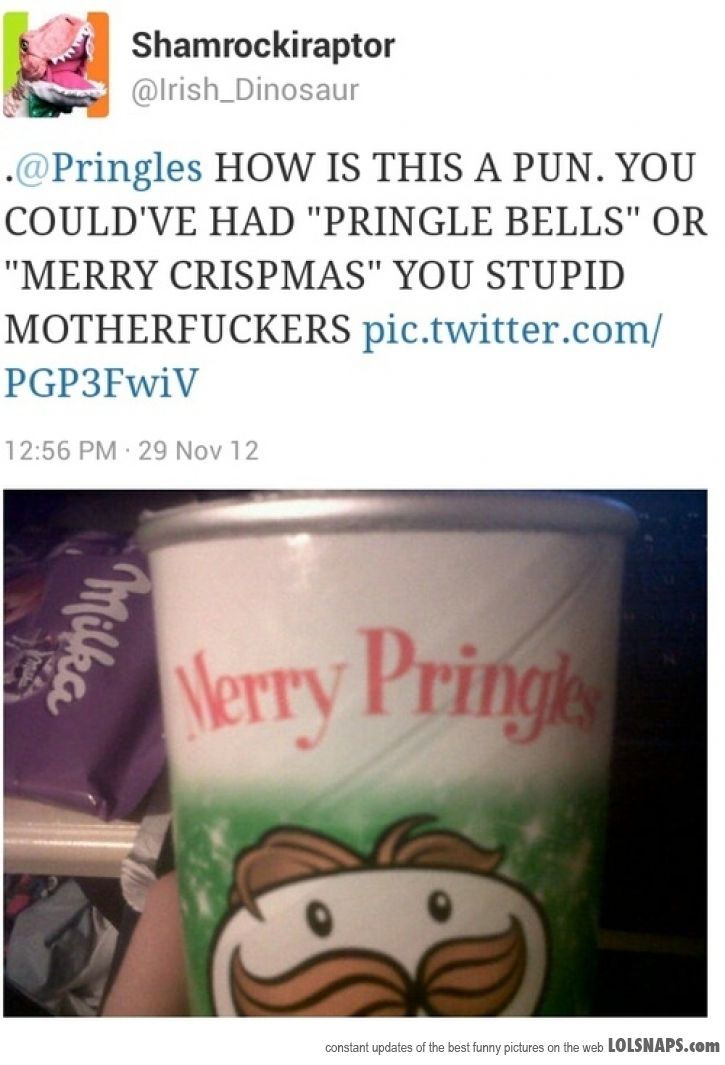Visit the LOLSNAPS.com watermark link
Image resolution: width=725 pixels, height=1065 pixels.
[663, 1046]
